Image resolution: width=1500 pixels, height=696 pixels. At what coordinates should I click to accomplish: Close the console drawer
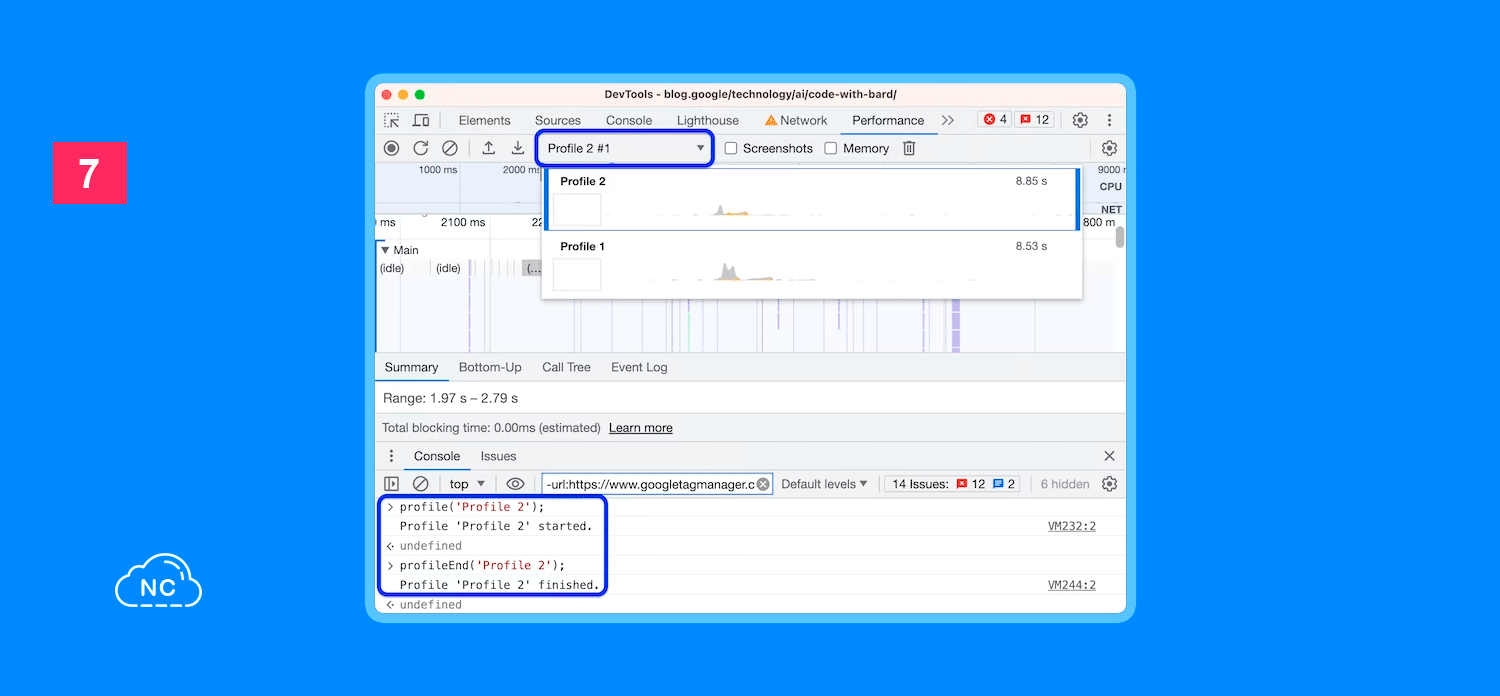coord(1109,456)
